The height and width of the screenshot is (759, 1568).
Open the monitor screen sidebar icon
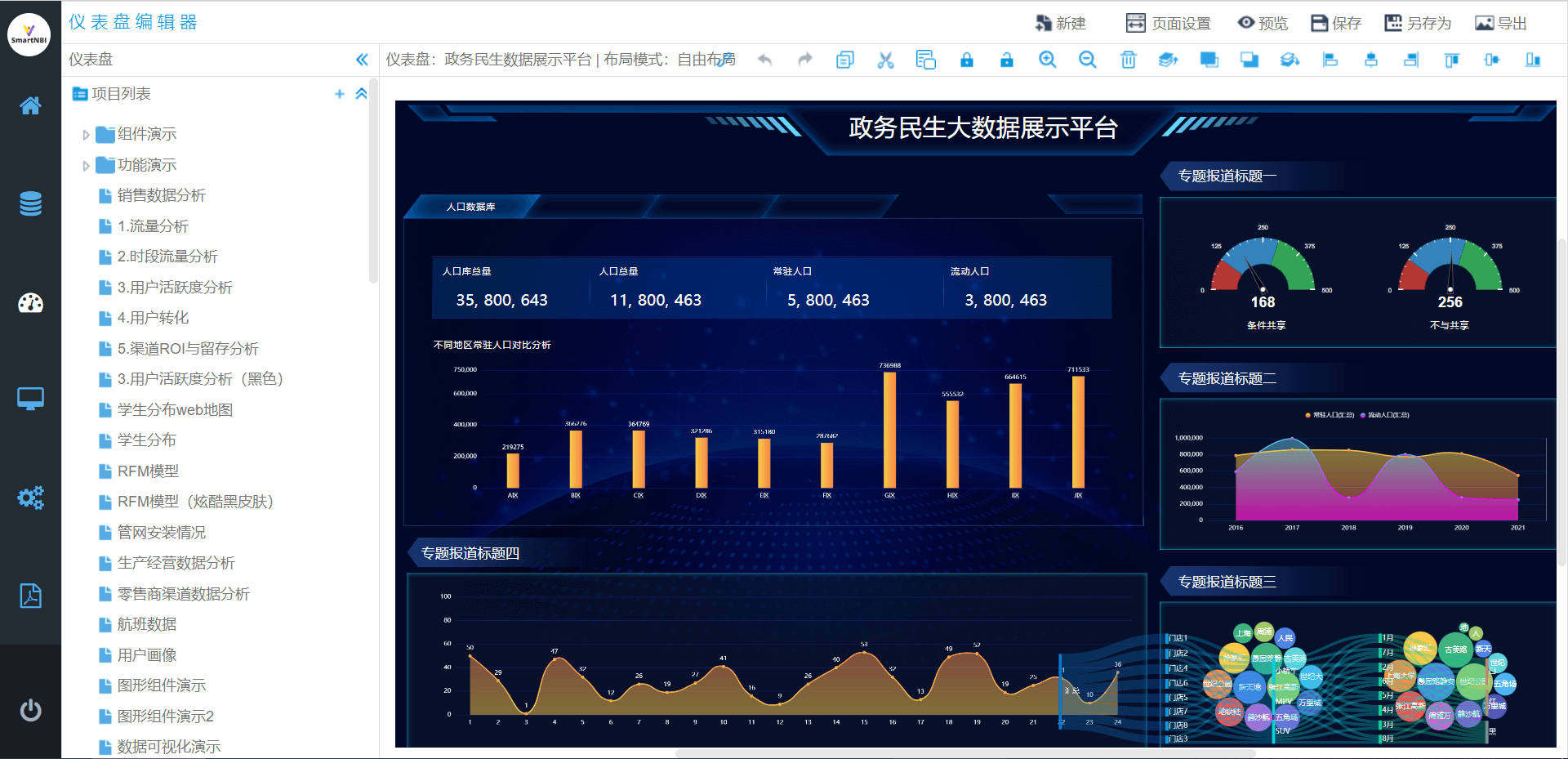(30, 400)
